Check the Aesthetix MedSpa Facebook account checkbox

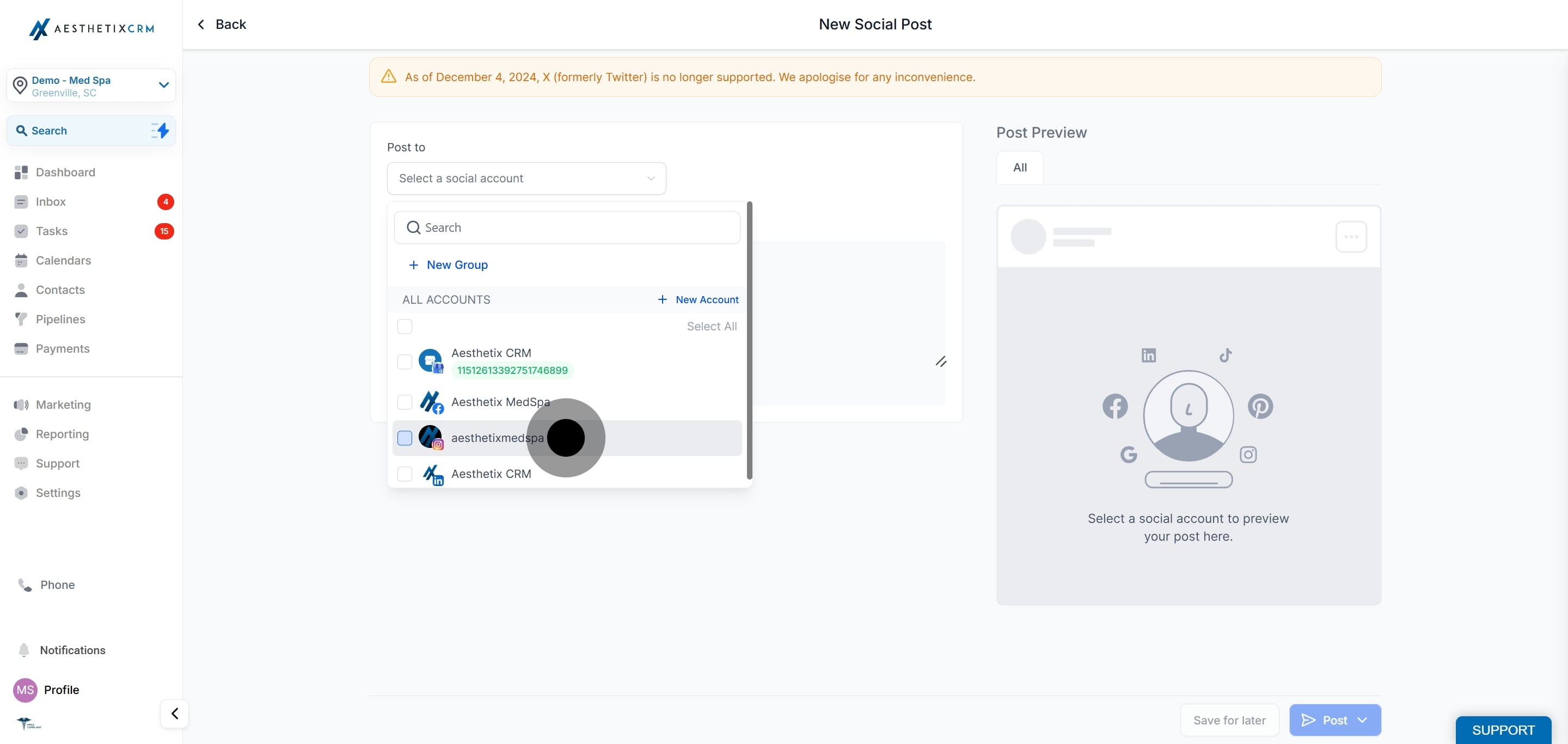(404, 402)
